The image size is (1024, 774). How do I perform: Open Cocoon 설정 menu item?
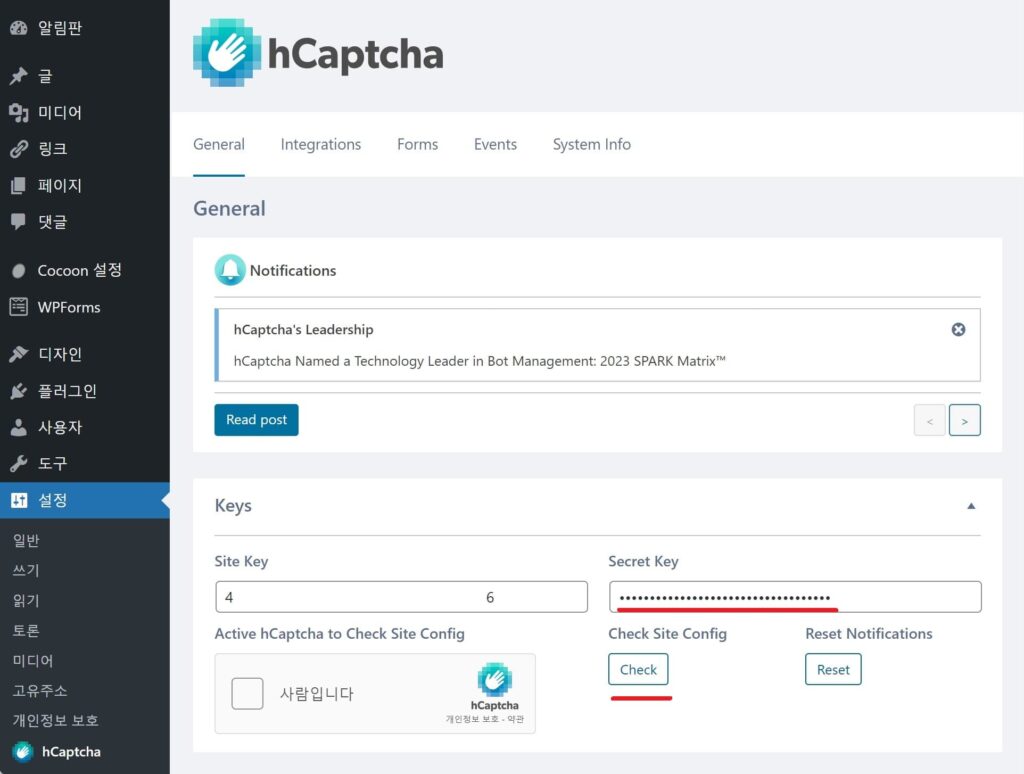tap(85, 270)
